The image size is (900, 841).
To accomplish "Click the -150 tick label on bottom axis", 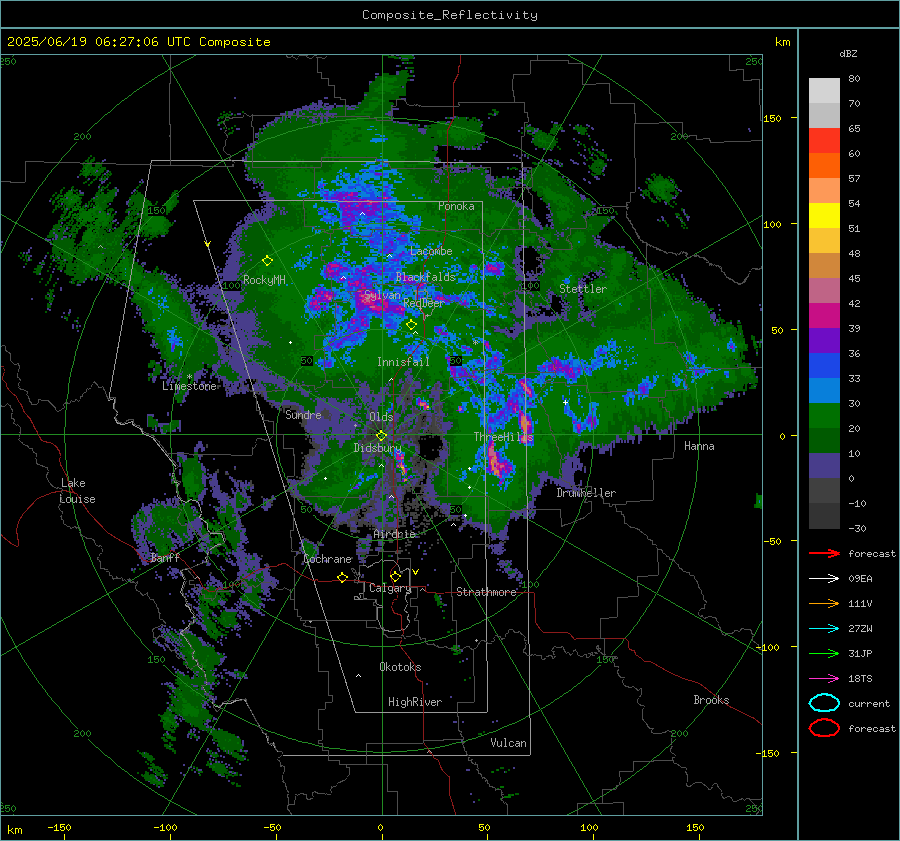I will (59, 827).
